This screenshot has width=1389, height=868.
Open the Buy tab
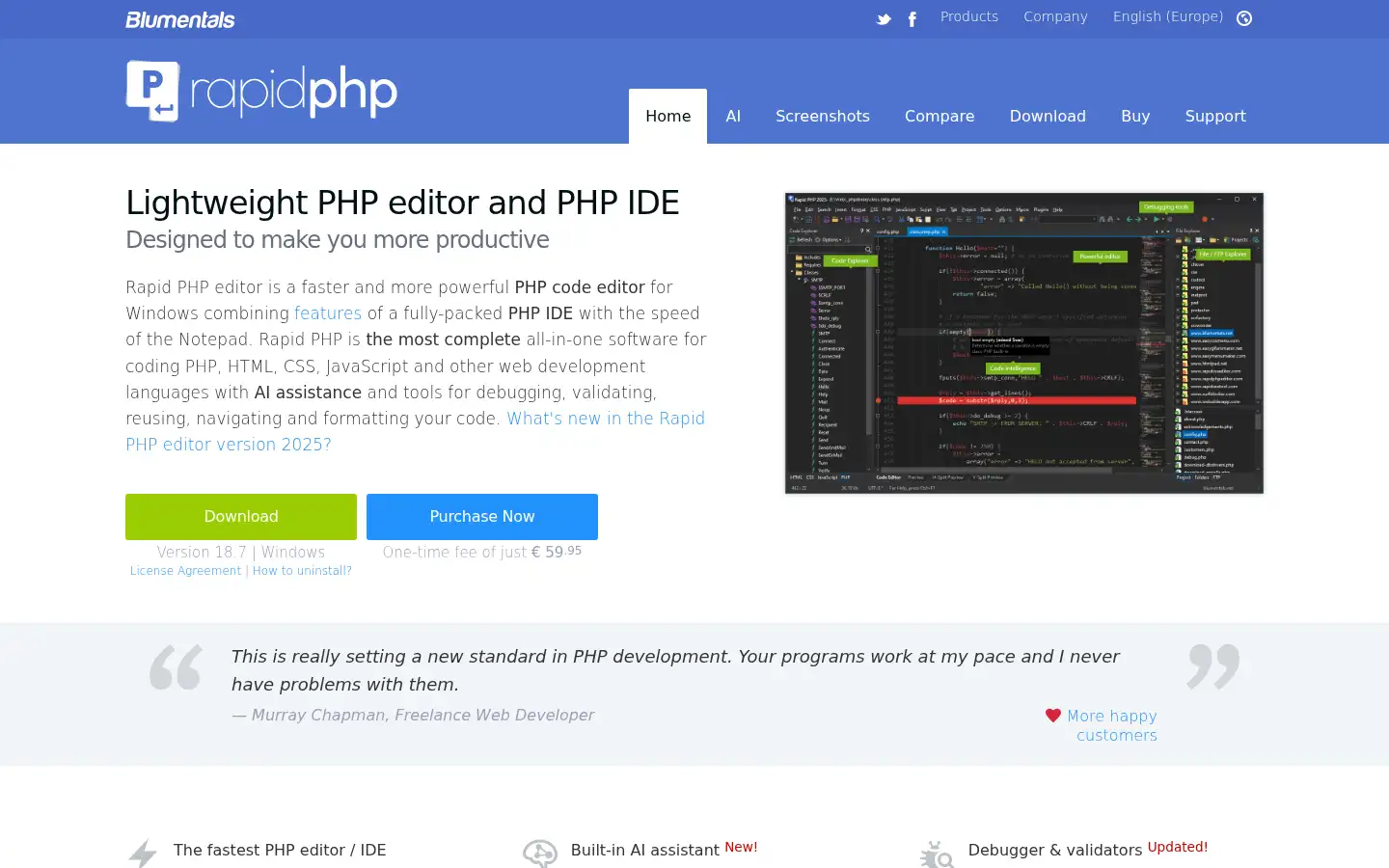[x=1135, y=116]
